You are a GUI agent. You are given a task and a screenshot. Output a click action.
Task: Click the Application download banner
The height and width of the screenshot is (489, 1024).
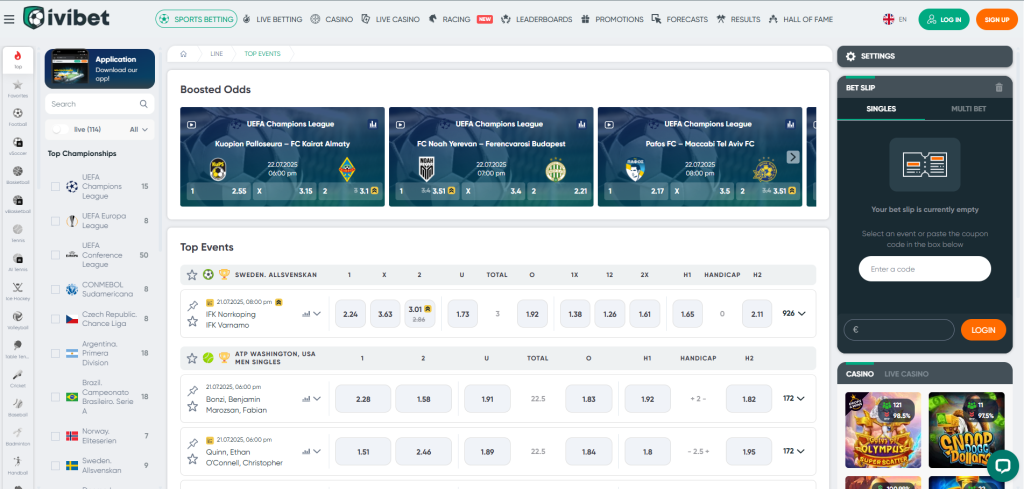coord(100,69)
